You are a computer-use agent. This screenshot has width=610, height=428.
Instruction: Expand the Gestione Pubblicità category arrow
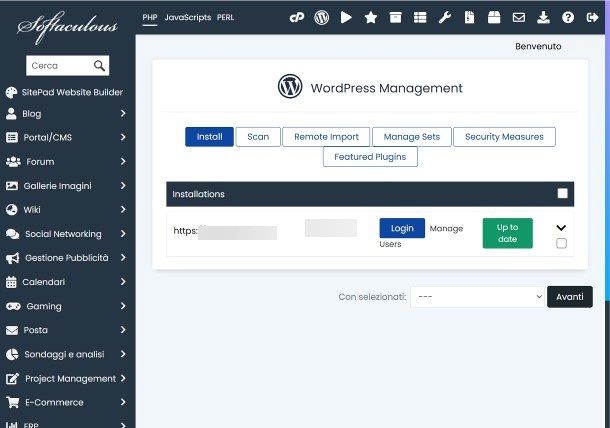click(123, 257)
